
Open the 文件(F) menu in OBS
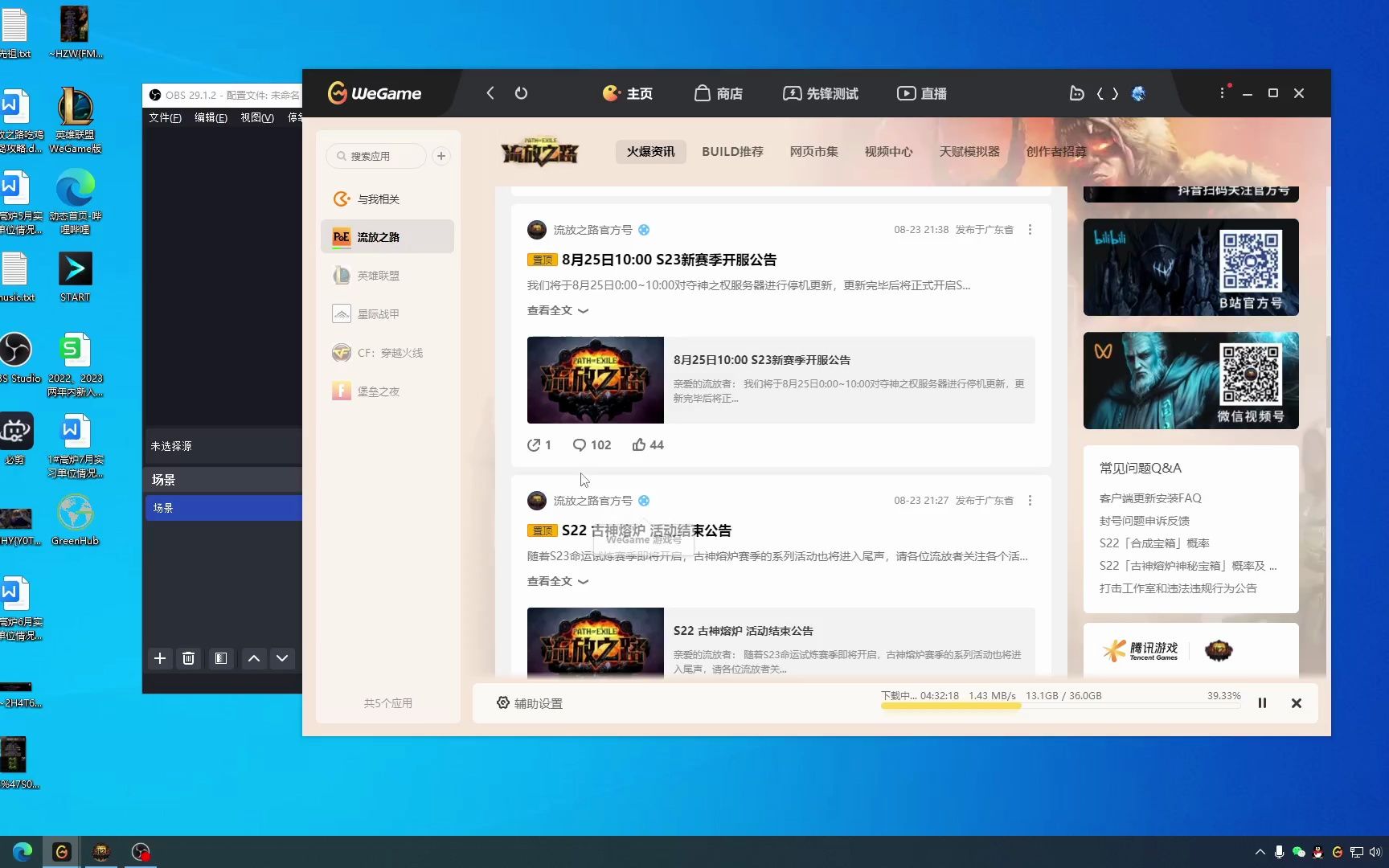tap(165, 117)
